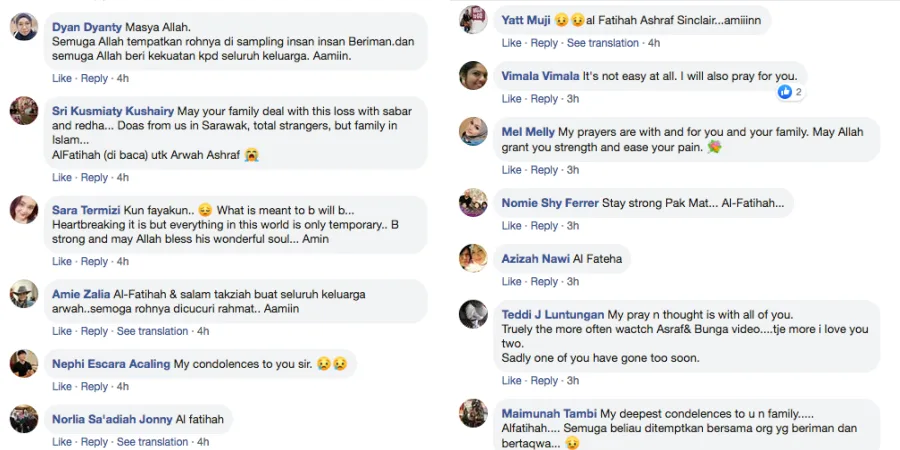Click Amie Zalia's avatar thumbnail
Image resolution: width=900 pixels, height=450 pixels.
(24, 294)
